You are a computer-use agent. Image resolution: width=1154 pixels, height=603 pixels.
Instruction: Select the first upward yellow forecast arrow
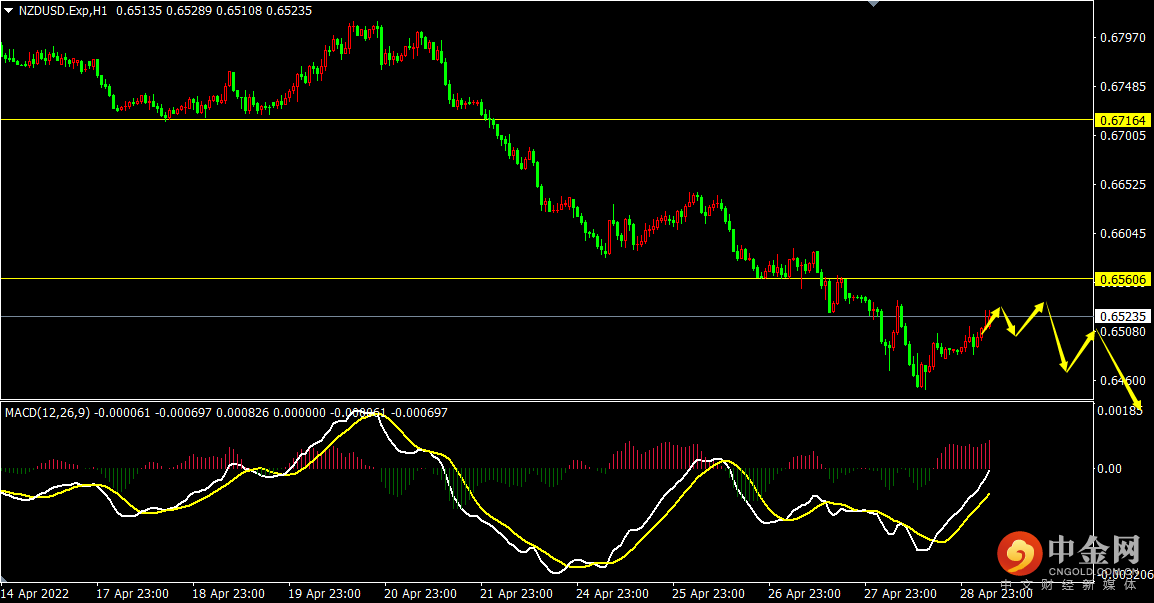991,320
